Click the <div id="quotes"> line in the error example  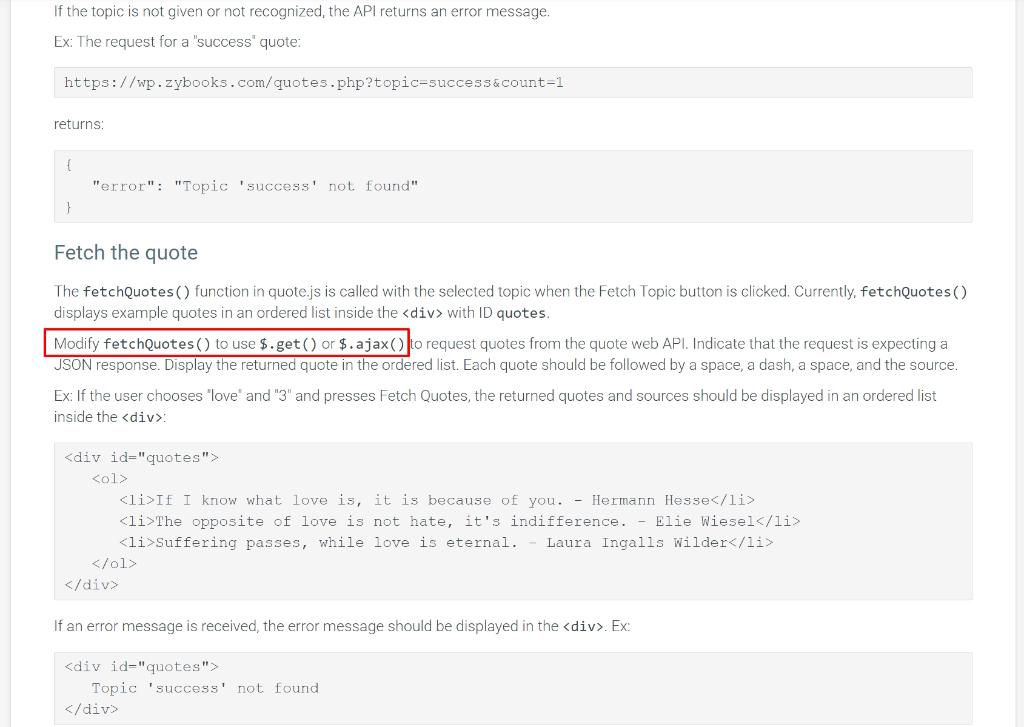[141, 667]
